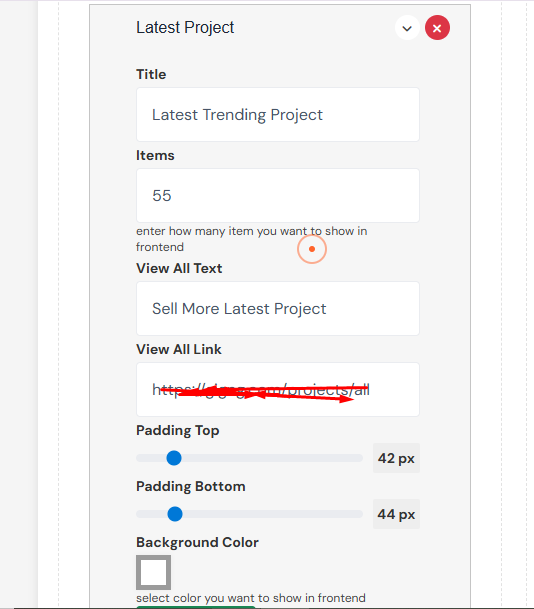
Task: Click the Padding Top label
Action: pyautogui.click(x=177, y=430)
